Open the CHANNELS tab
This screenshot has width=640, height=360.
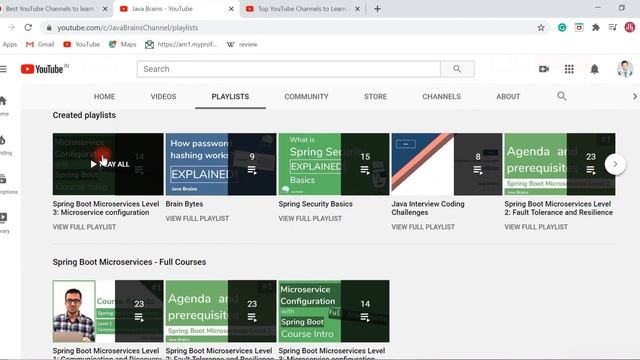click(x=441, y=96)
